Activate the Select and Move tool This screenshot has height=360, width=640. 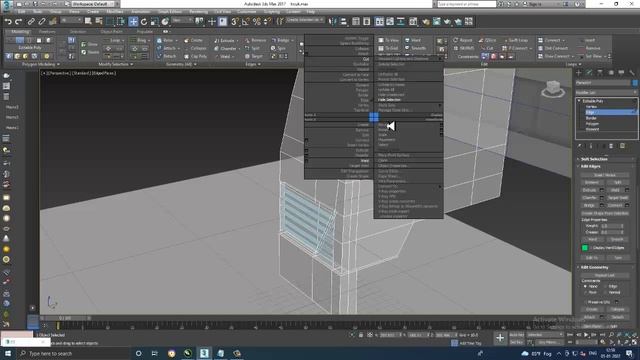point(133,21)
